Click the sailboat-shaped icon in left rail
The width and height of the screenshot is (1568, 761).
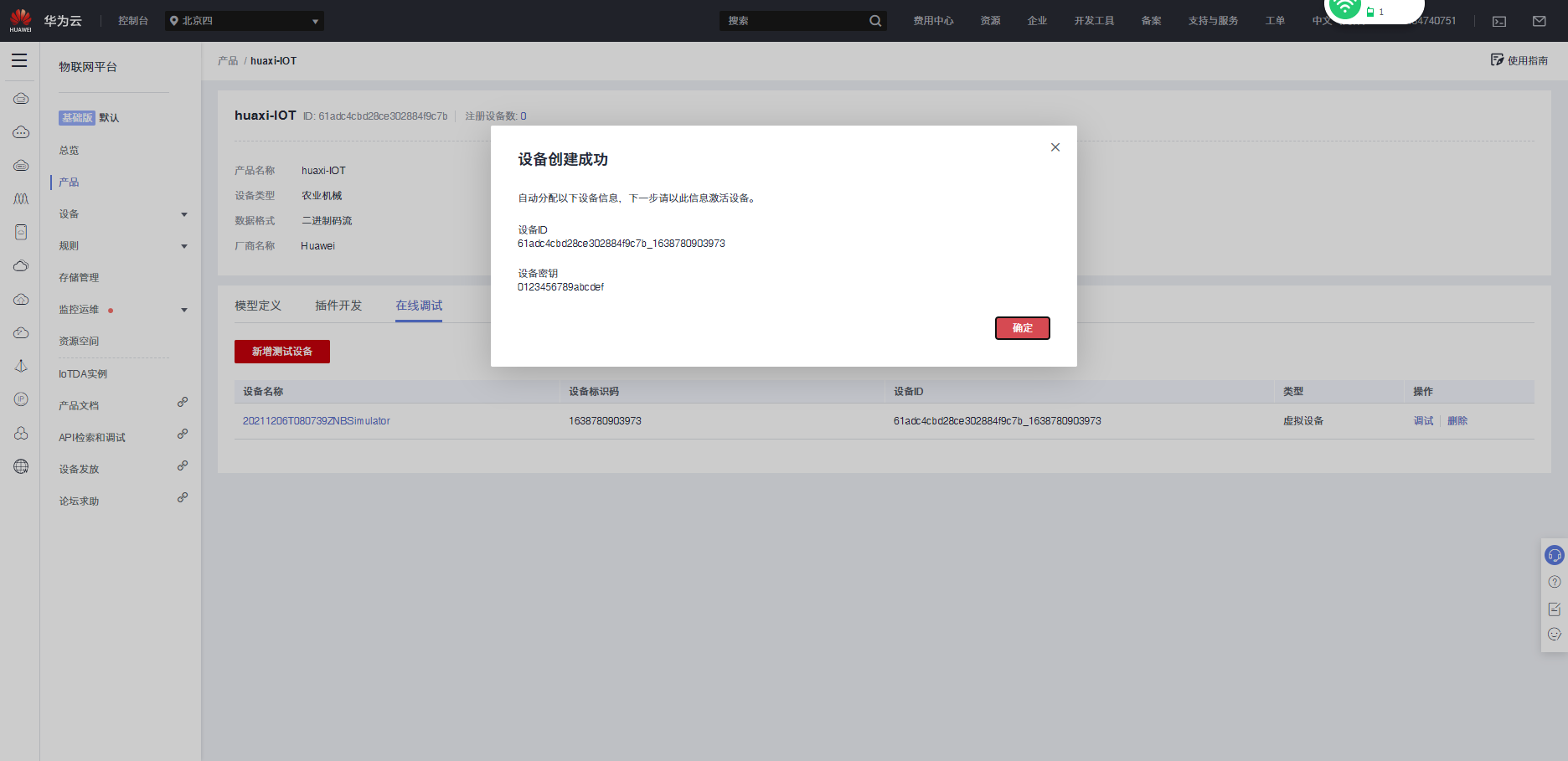pyautogui.click(x=21, y=366)
